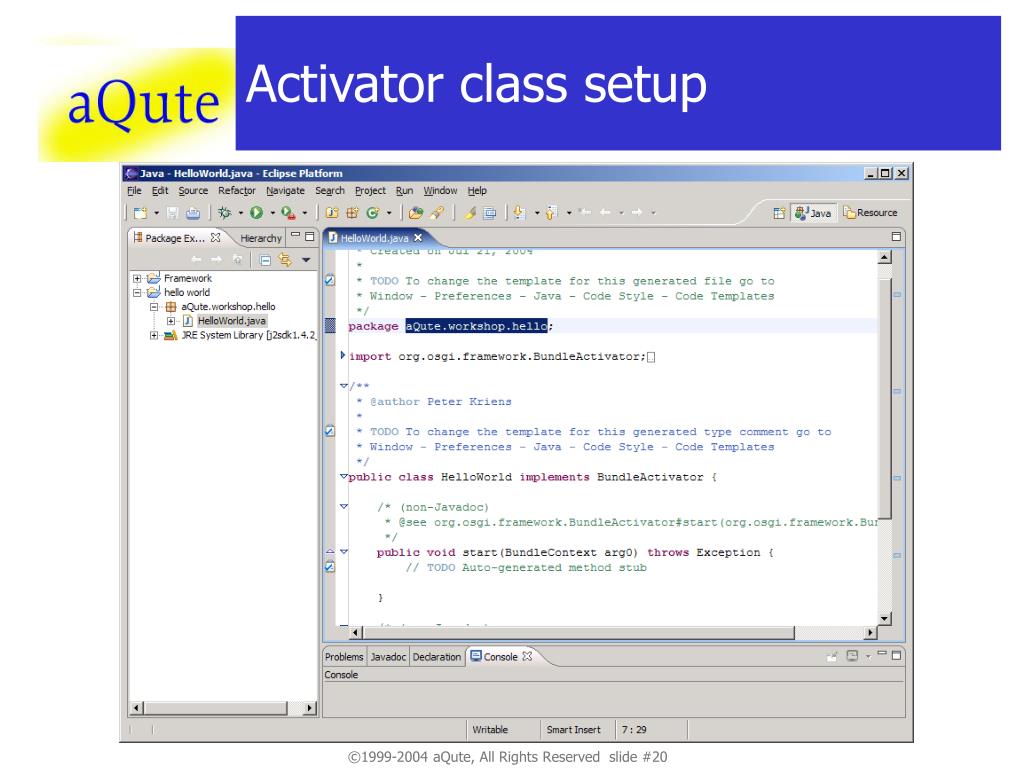
Task: Close the HelloWorld.java editor tab
Action: 418,238
